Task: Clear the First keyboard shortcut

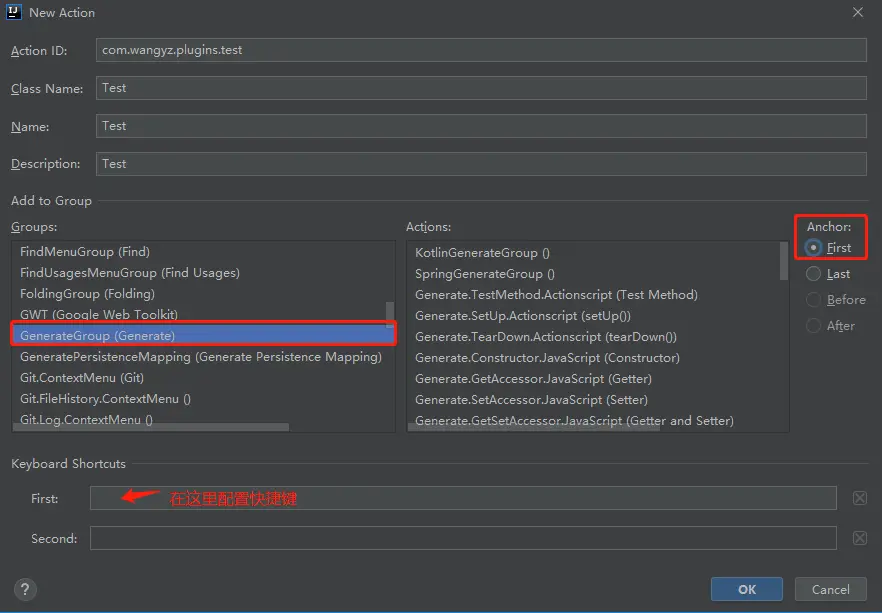Action: (x=860, y=498)
